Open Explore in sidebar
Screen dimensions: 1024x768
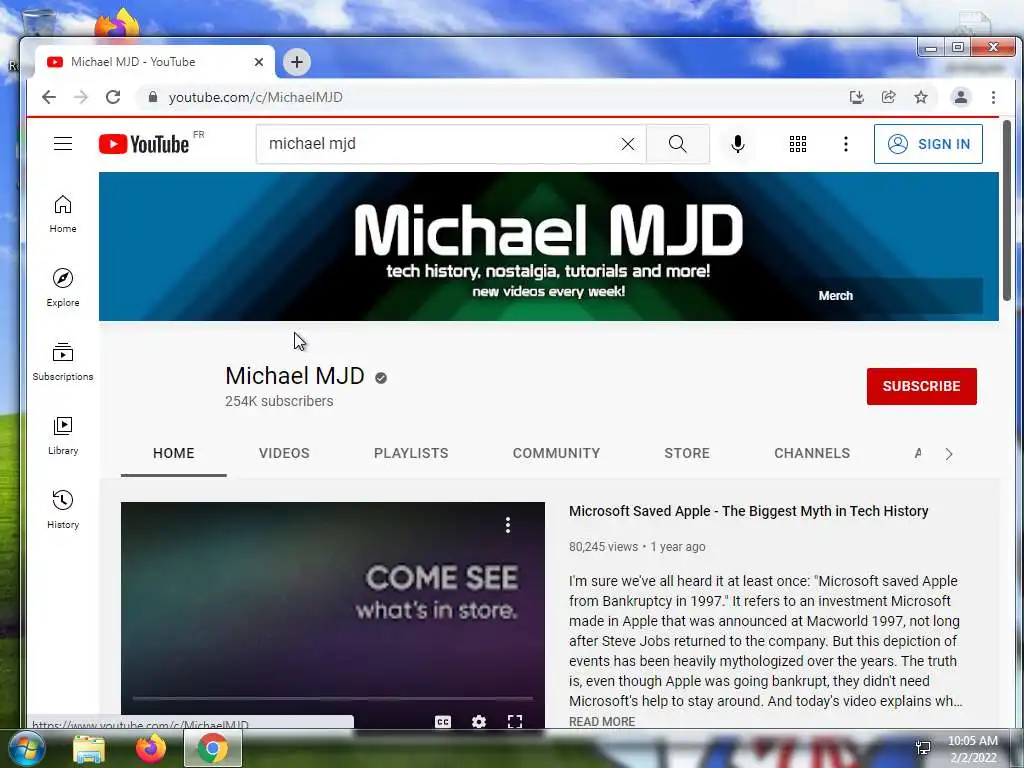63,288
